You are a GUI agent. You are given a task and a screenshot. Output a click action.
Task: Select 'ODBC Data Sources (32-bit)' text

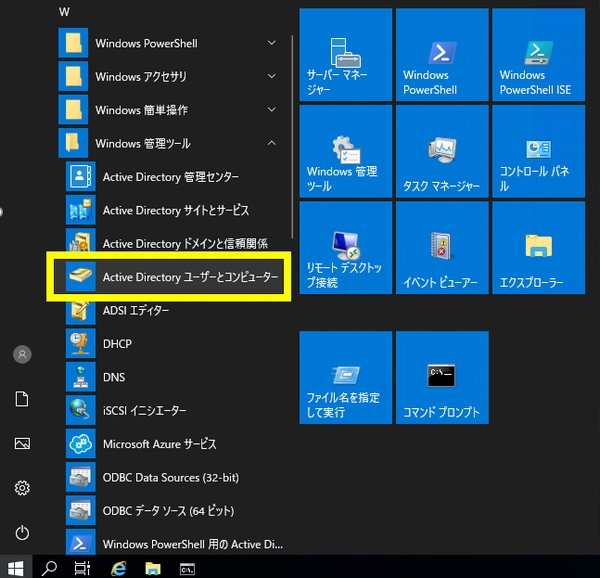(171, 478)
